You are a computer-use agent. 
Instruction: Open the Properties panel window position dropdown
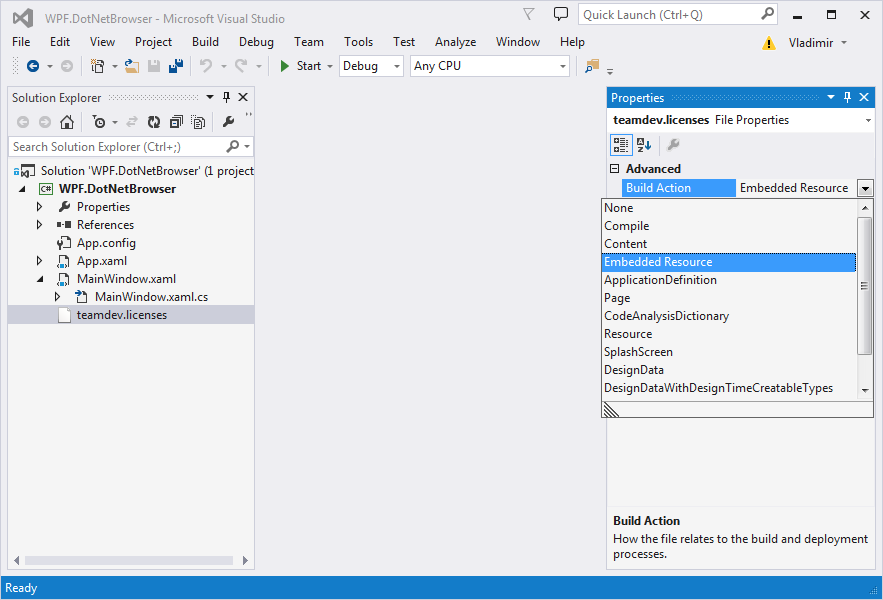[x=831, y=97]
